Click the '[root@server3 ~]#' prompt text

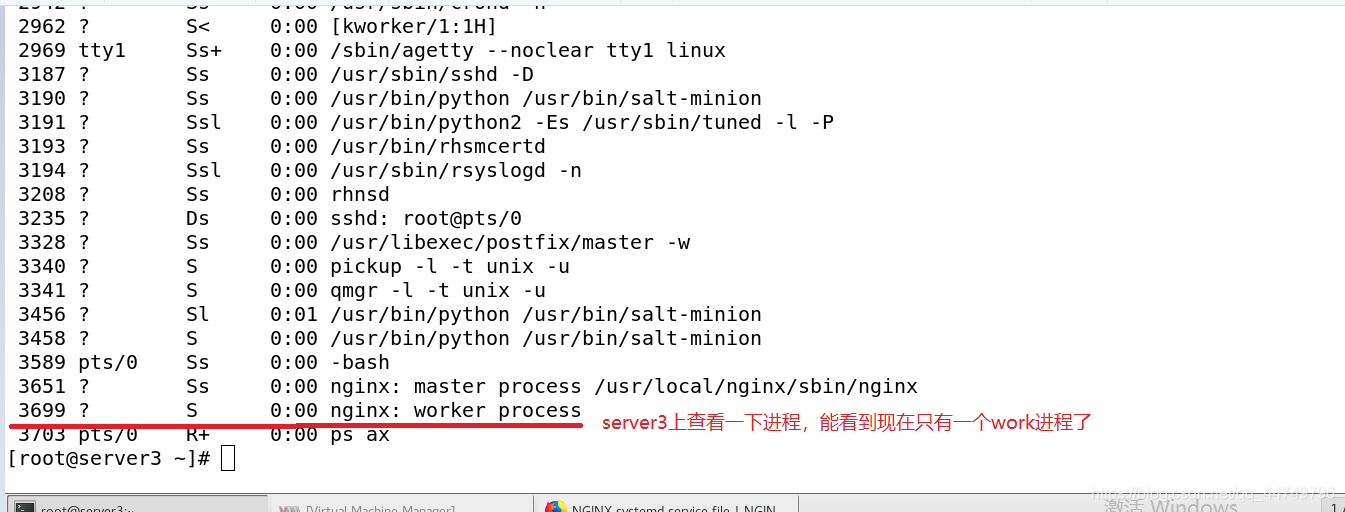point(108,459)
